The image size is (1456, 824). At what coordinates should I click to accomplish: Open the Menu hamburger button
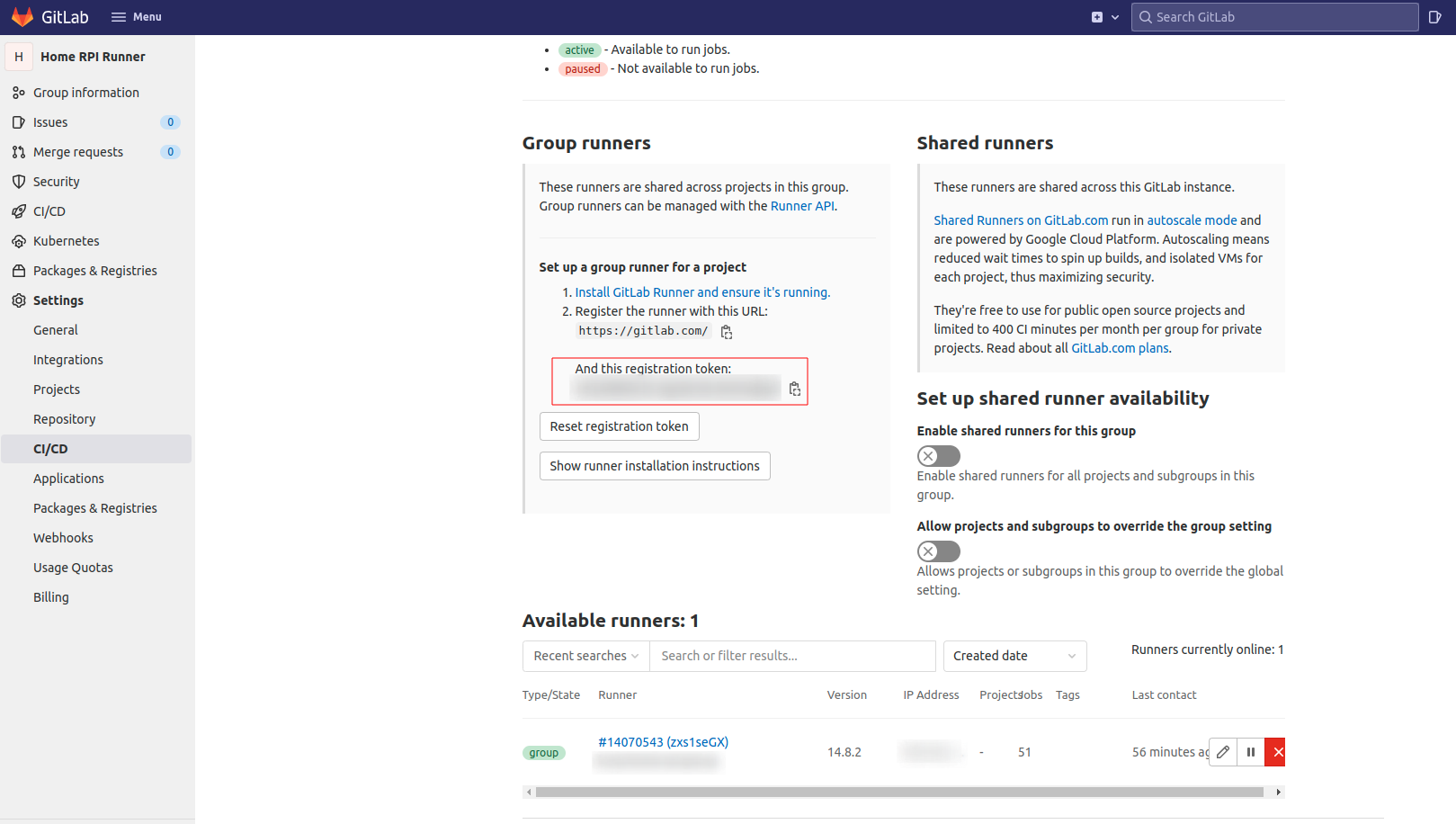tap(137, 17)
